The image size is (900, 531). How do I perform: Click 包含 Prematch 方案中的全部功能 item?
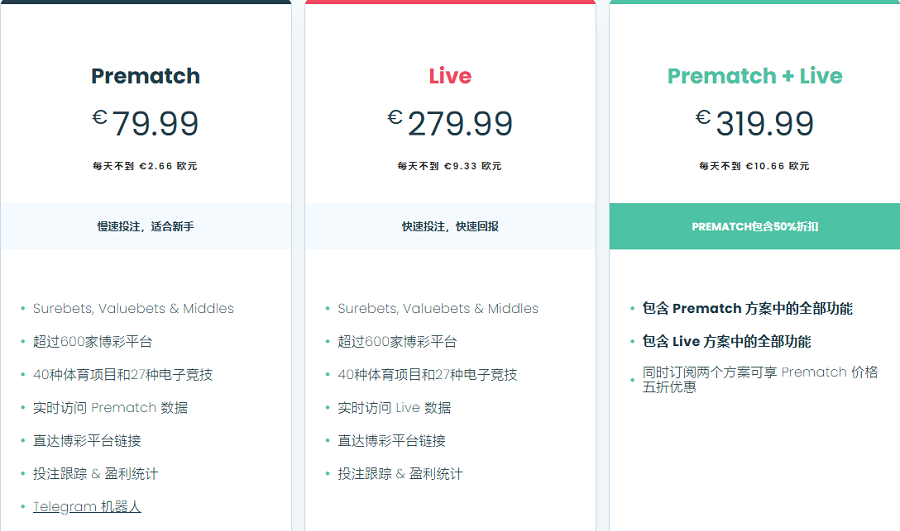pos(747,308)
